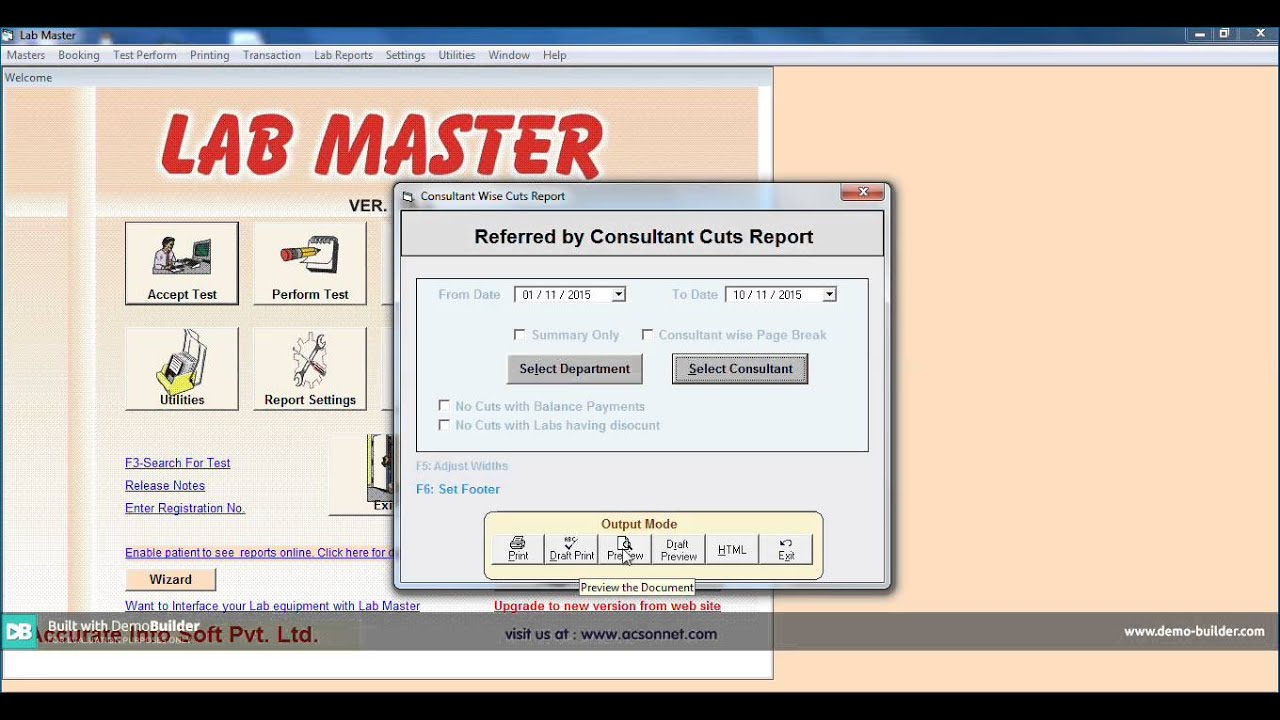Click F5: Adjust Widths option

(x=462, y=466)
